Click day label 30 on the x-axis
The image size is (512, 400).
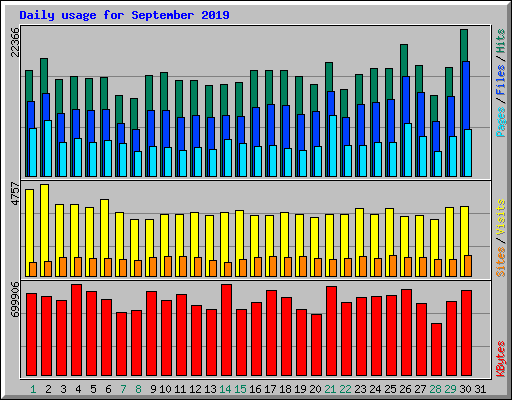(465, 389)
